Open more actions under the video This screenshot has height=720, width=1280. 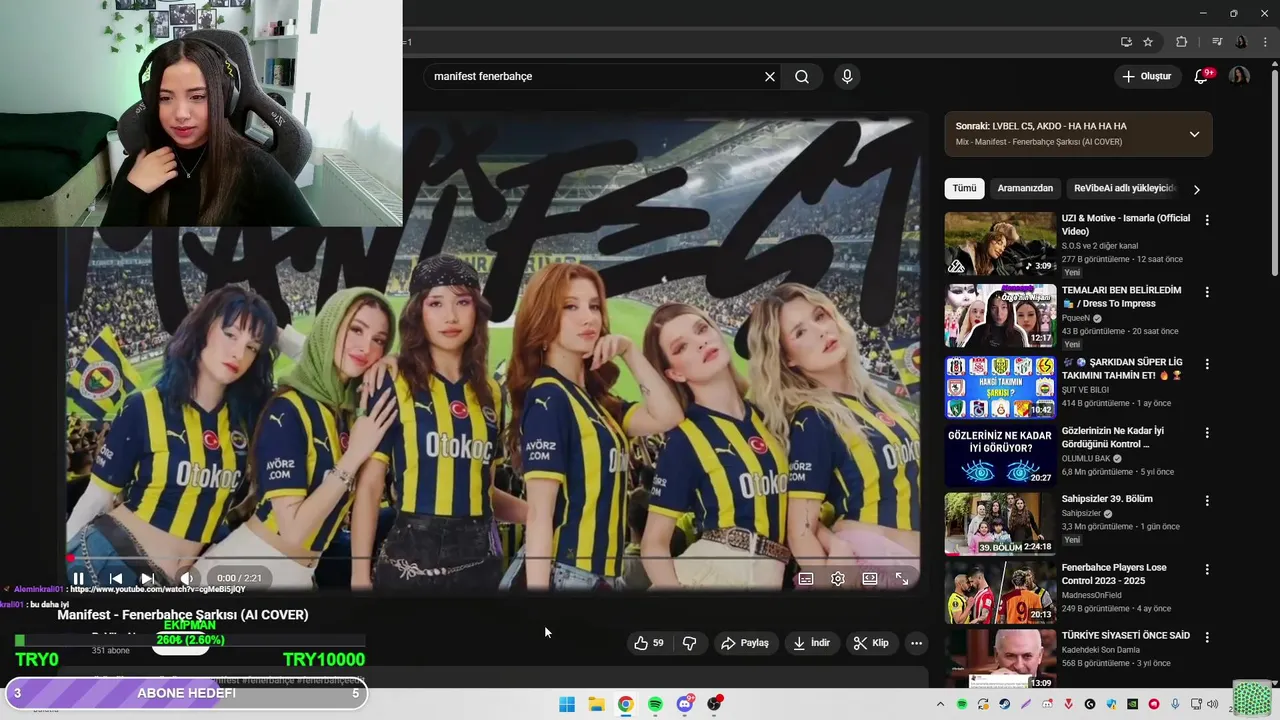(x=916, y=643)
